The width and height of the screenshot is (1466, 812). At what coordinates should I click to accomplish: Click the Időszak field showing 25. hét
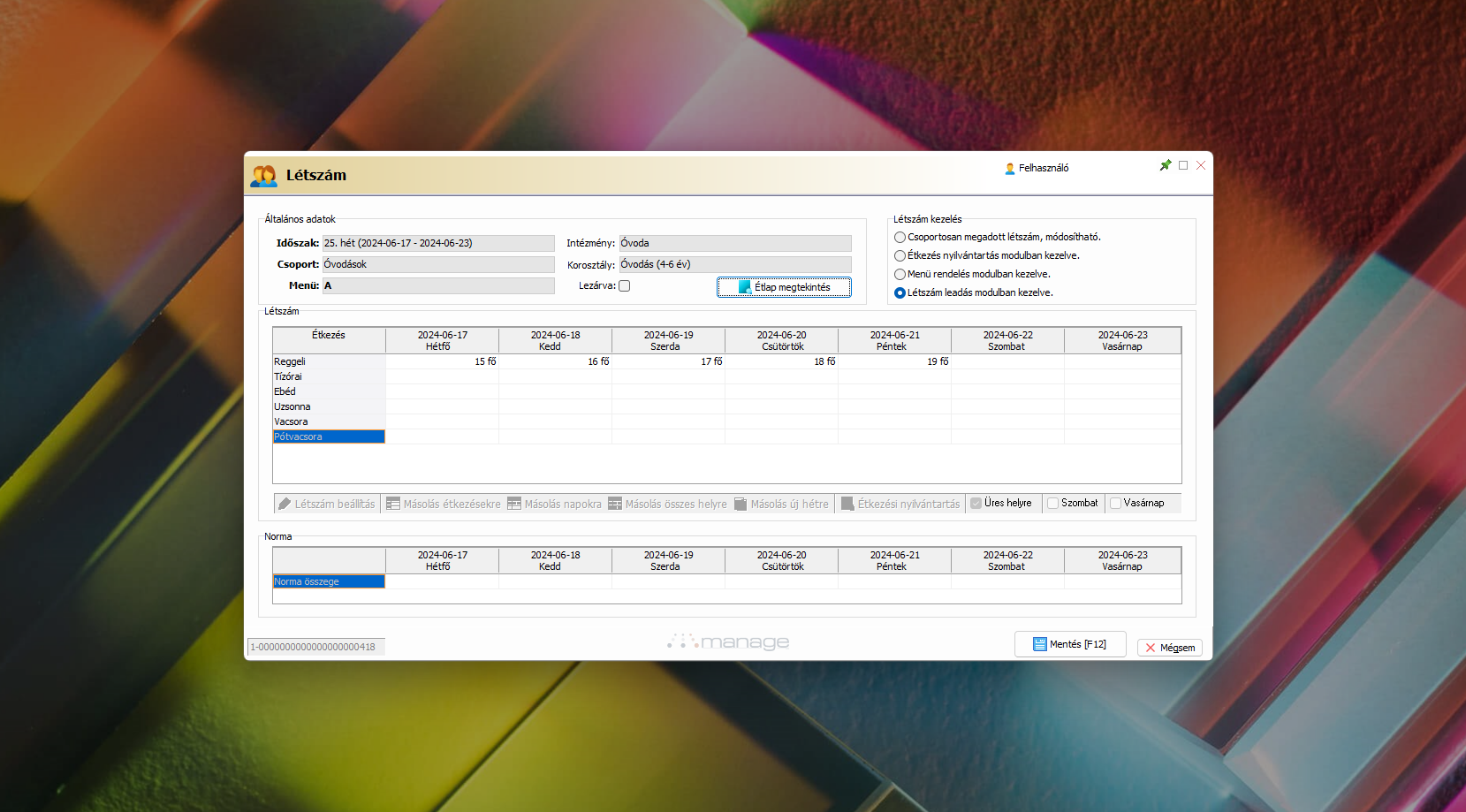coord(437,243)
